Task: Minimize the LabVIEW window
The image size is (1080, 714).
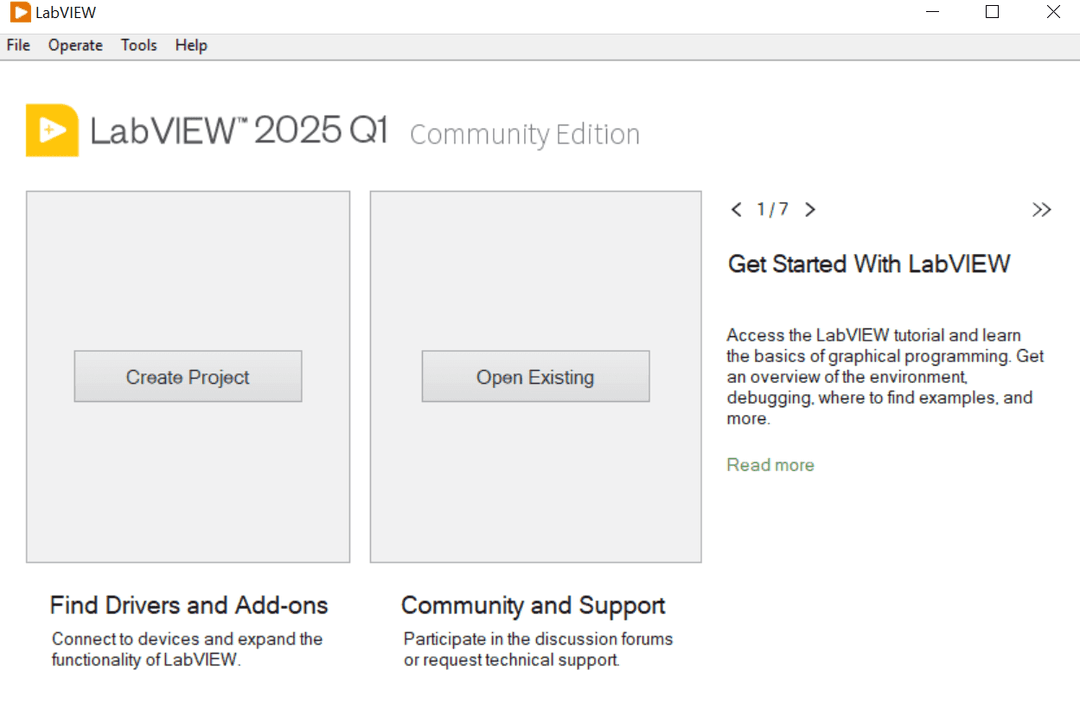Action: click(932, 13)
